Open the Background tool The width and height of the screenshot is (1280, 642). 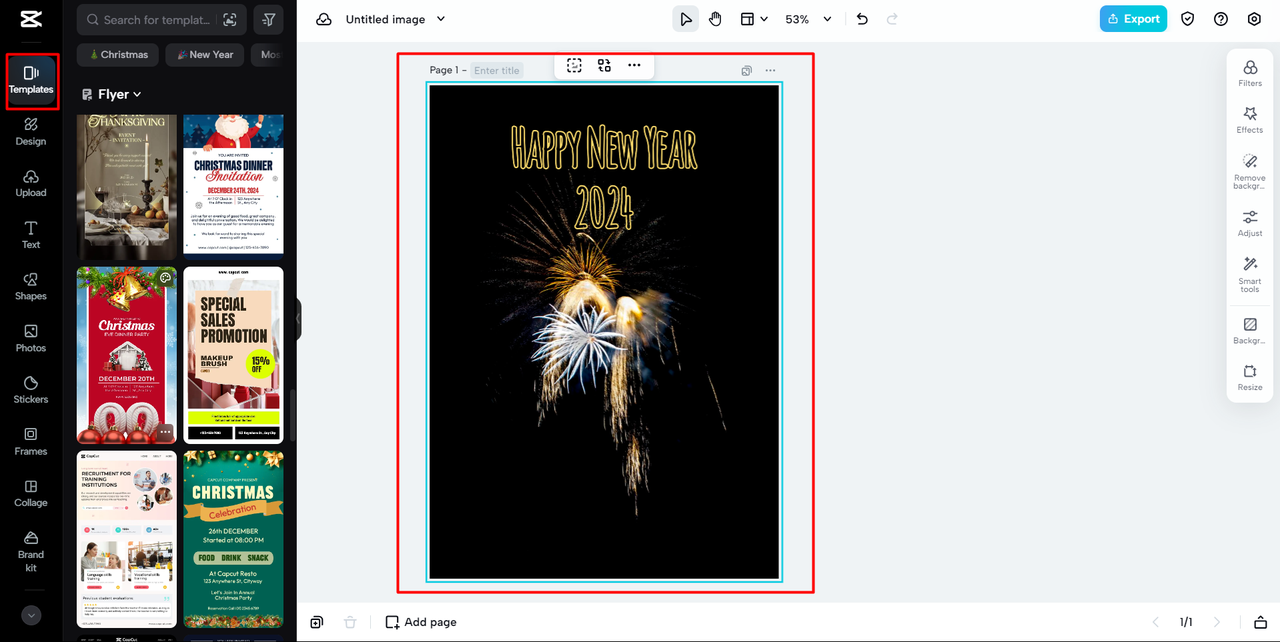1250,331
